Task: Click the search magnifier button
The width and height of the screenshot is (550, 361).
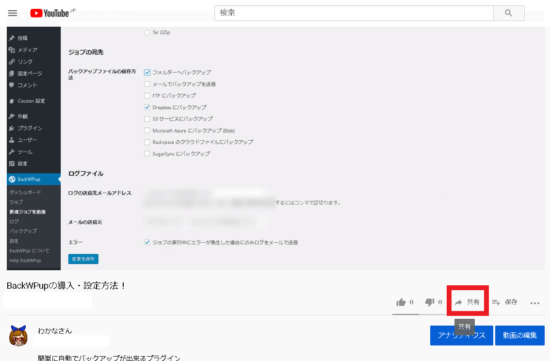Action: [509, 13]
